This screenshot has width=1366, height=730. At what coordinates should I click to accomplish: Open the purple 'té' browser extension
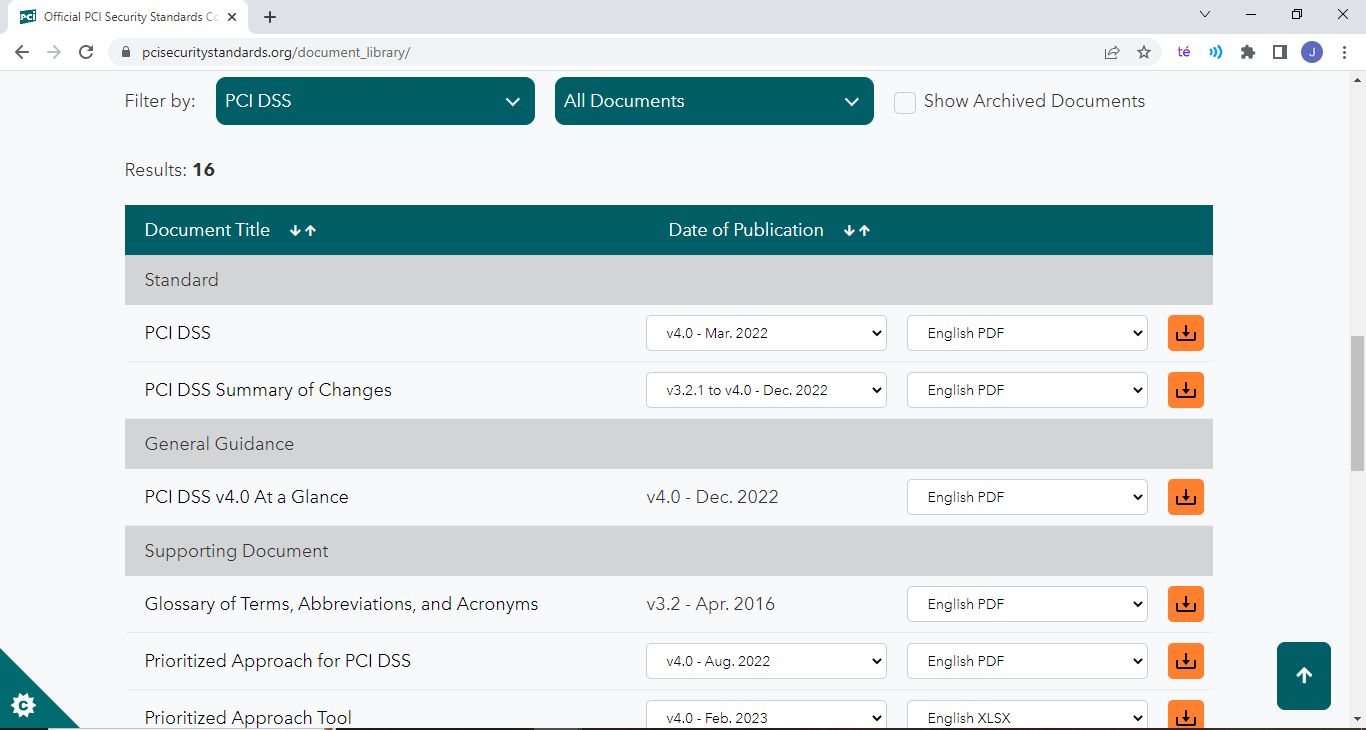click(x=1184, y=52)
